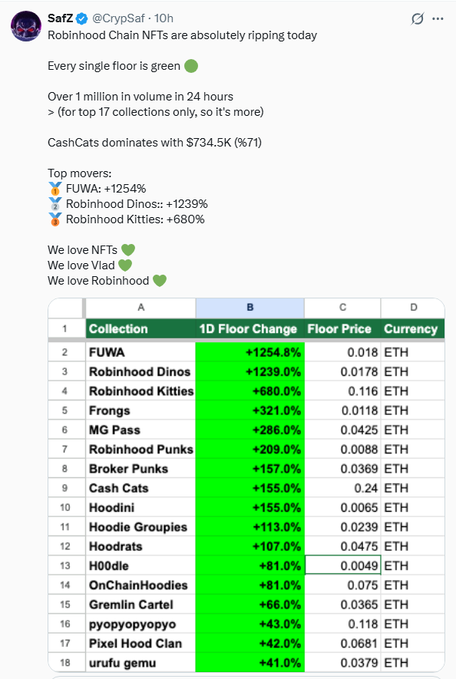
Task: Click the 0.0178 floor price cell
Action: coord(343,372)
